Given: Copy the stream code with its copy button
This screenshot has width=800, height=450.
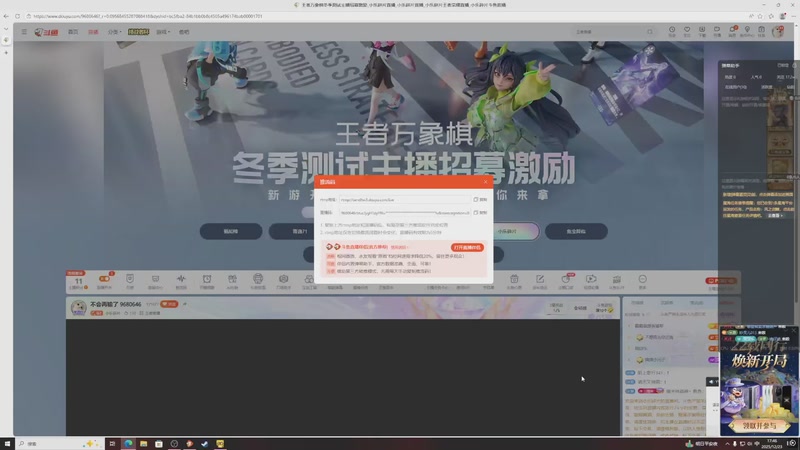Looking at the screenshot, I should pyautogui.click(x=480, y=213).
